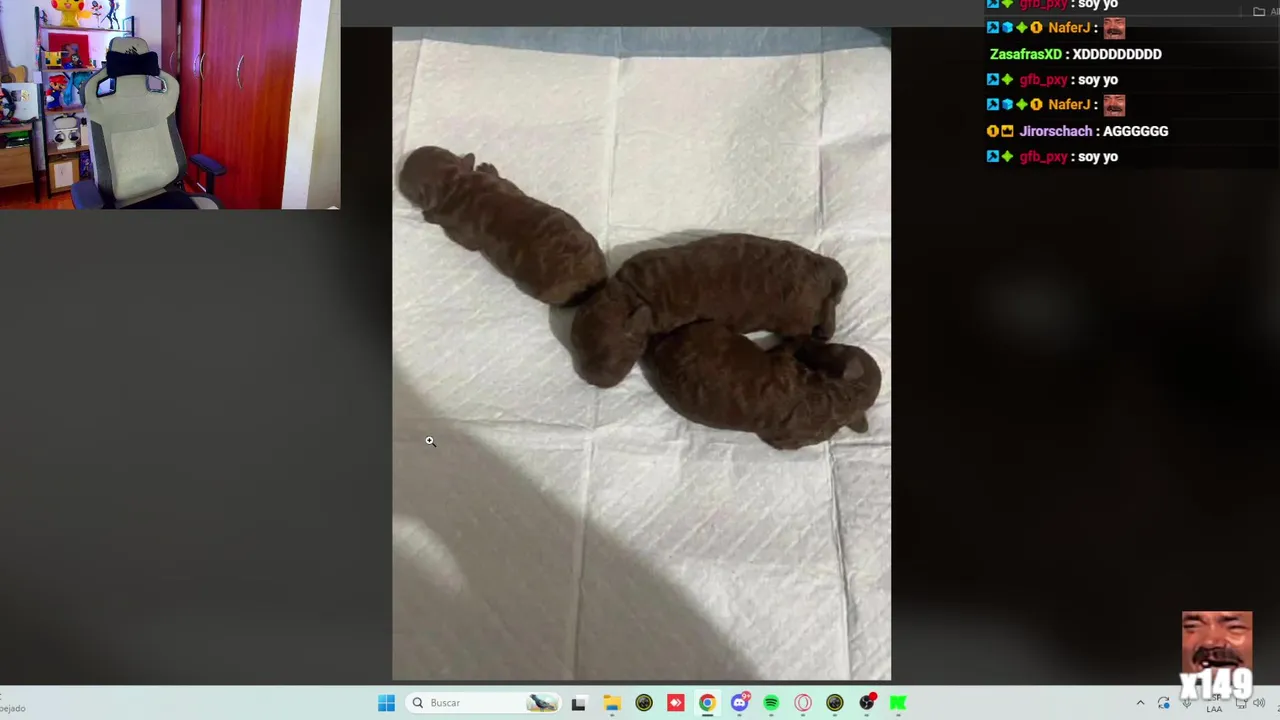Click the puppies image in the viewer
The height and width of the screenshot is (720, 1280).
(x=641, y=354)
